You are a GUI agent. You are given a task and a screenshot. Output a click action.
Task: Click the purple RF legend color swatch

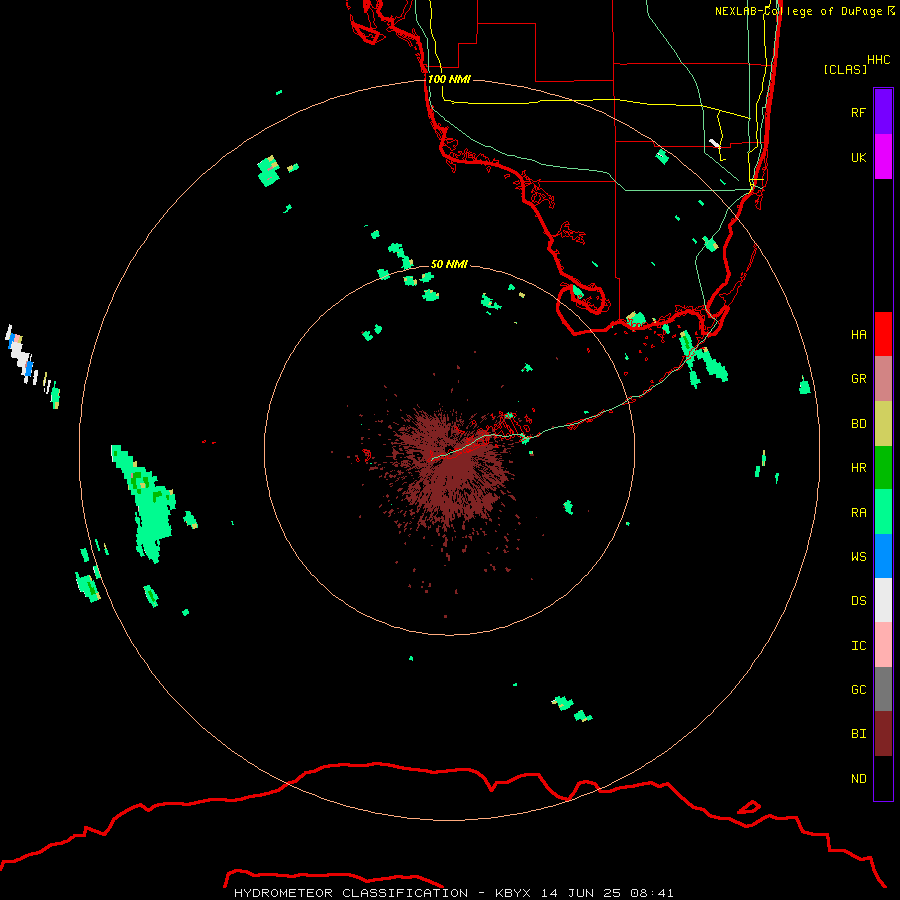point(883,112)
